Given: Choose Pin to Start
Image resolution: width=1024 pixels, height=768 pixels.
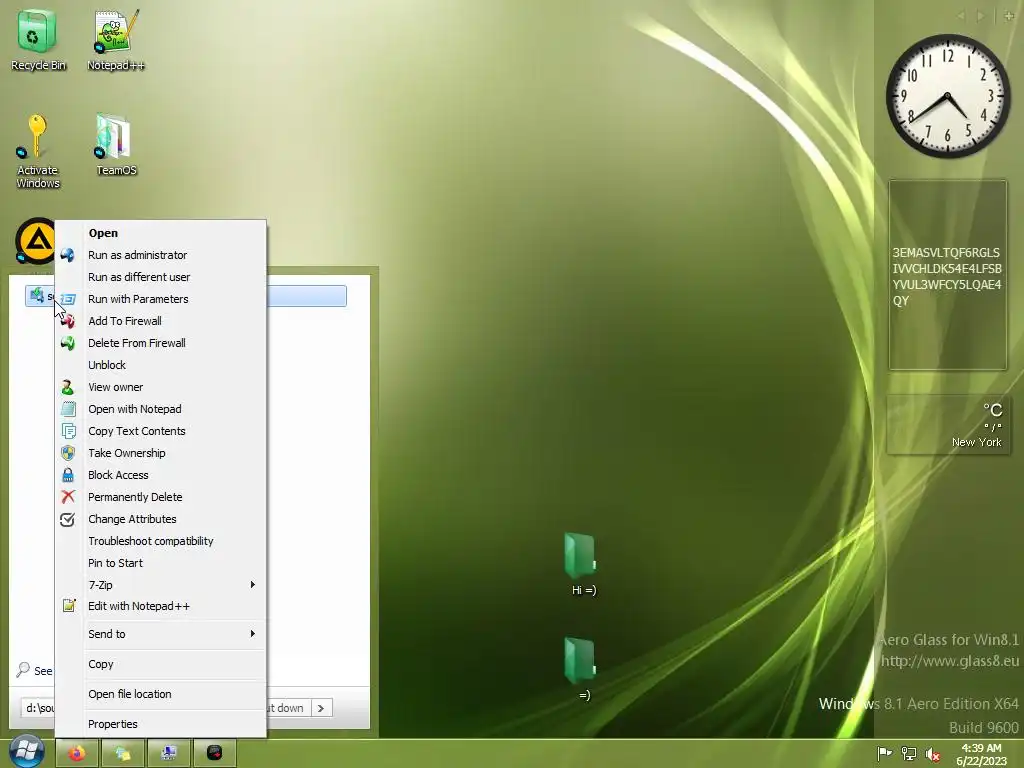Looking at the screenshot, I should 161,563.
